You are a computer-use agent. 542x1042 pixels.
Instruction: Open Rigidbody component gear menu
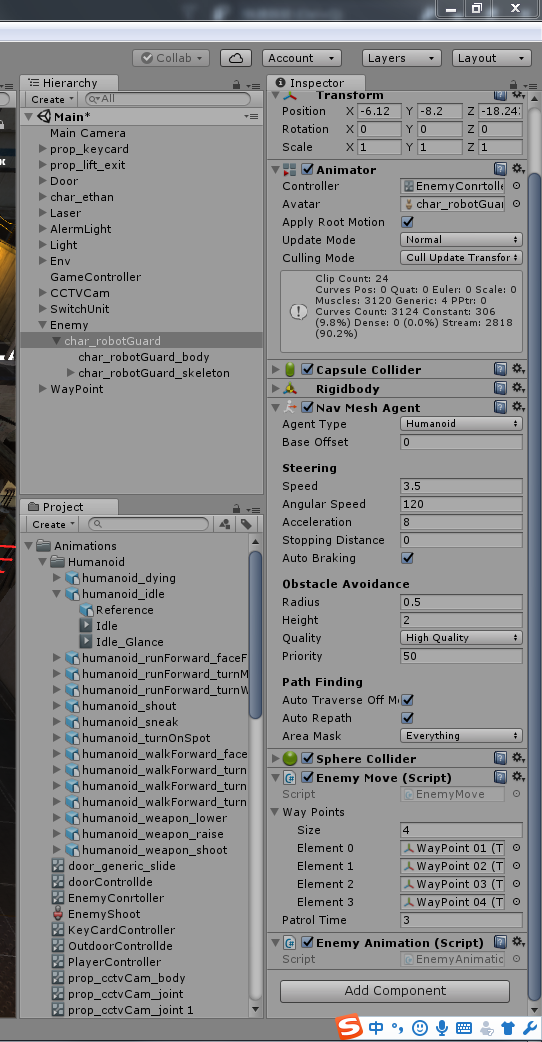pyautogui.click(x=519, y=388)
